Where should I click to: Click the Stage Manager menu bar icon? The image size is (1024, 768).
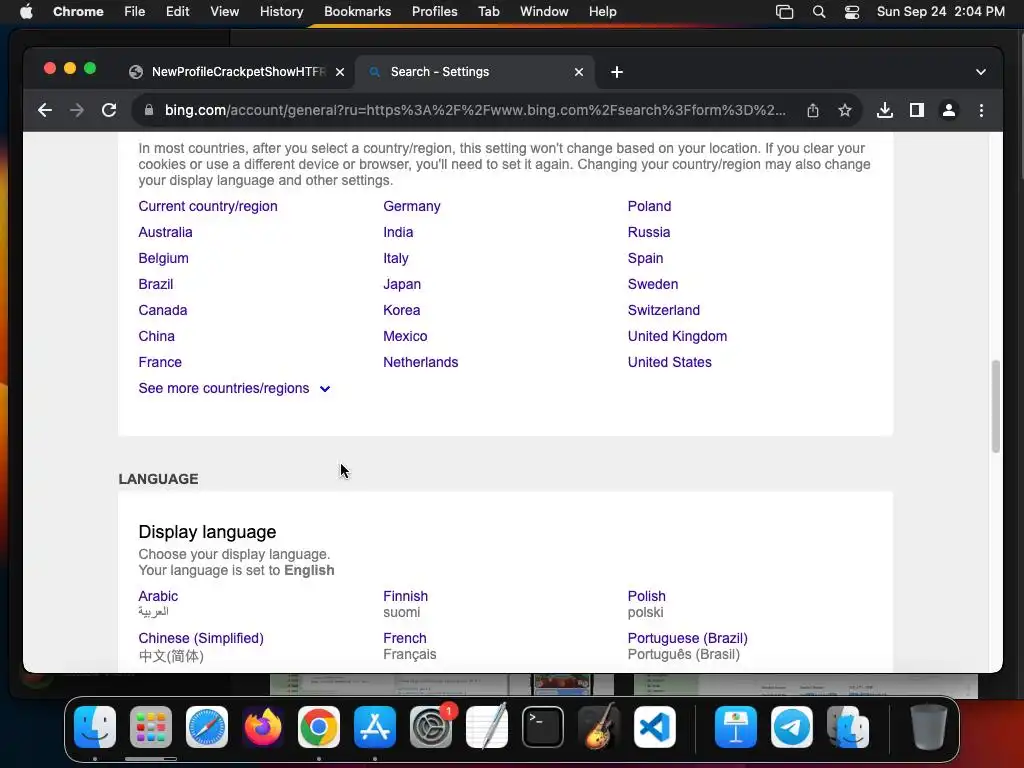[784, 12]
